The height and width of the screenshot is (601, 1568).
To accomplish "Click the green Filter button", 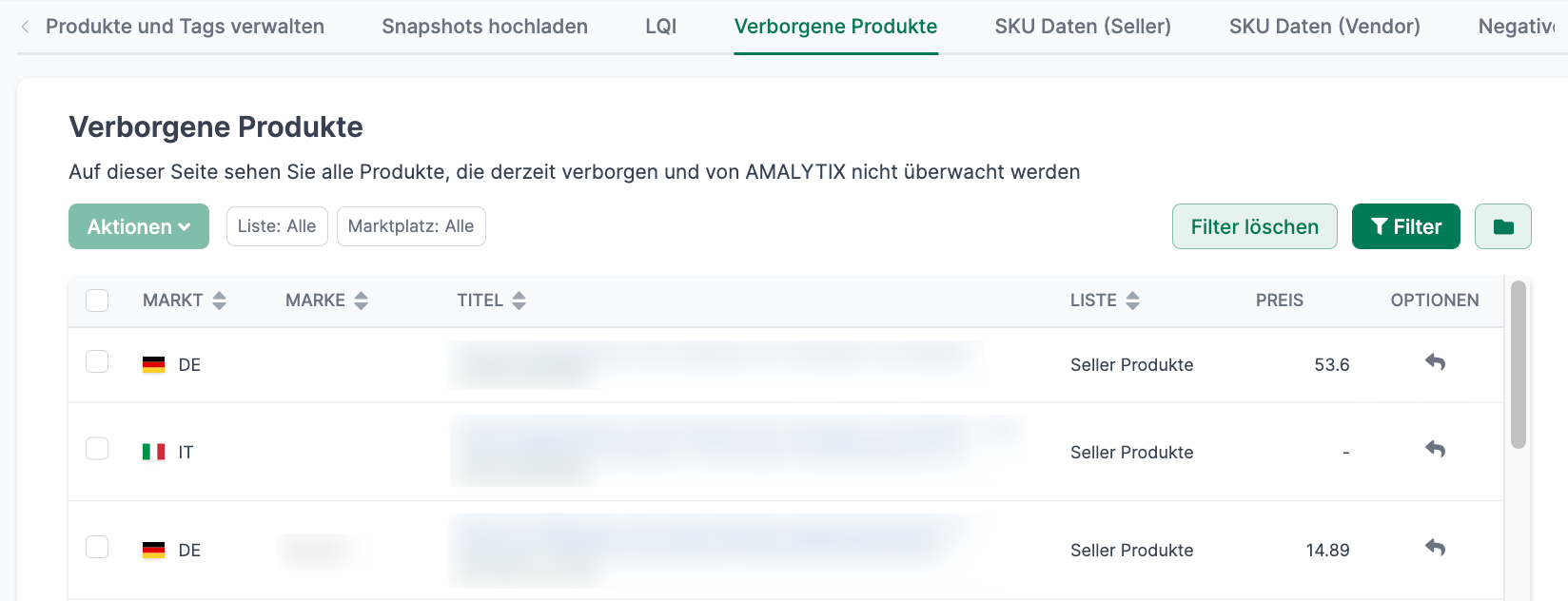I will (x=1405, y=226).
